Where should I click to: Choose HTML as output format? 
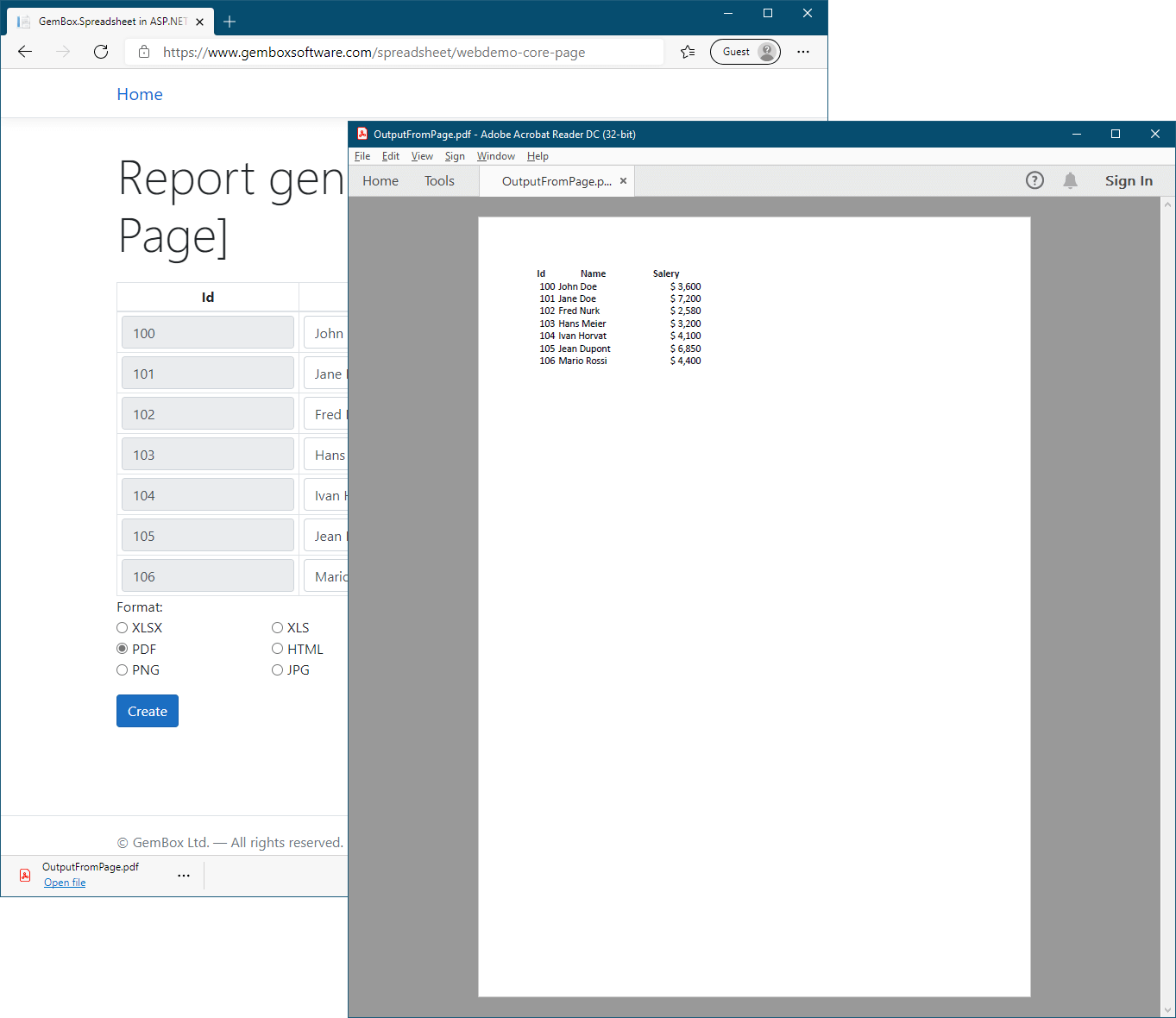[278, 649]
